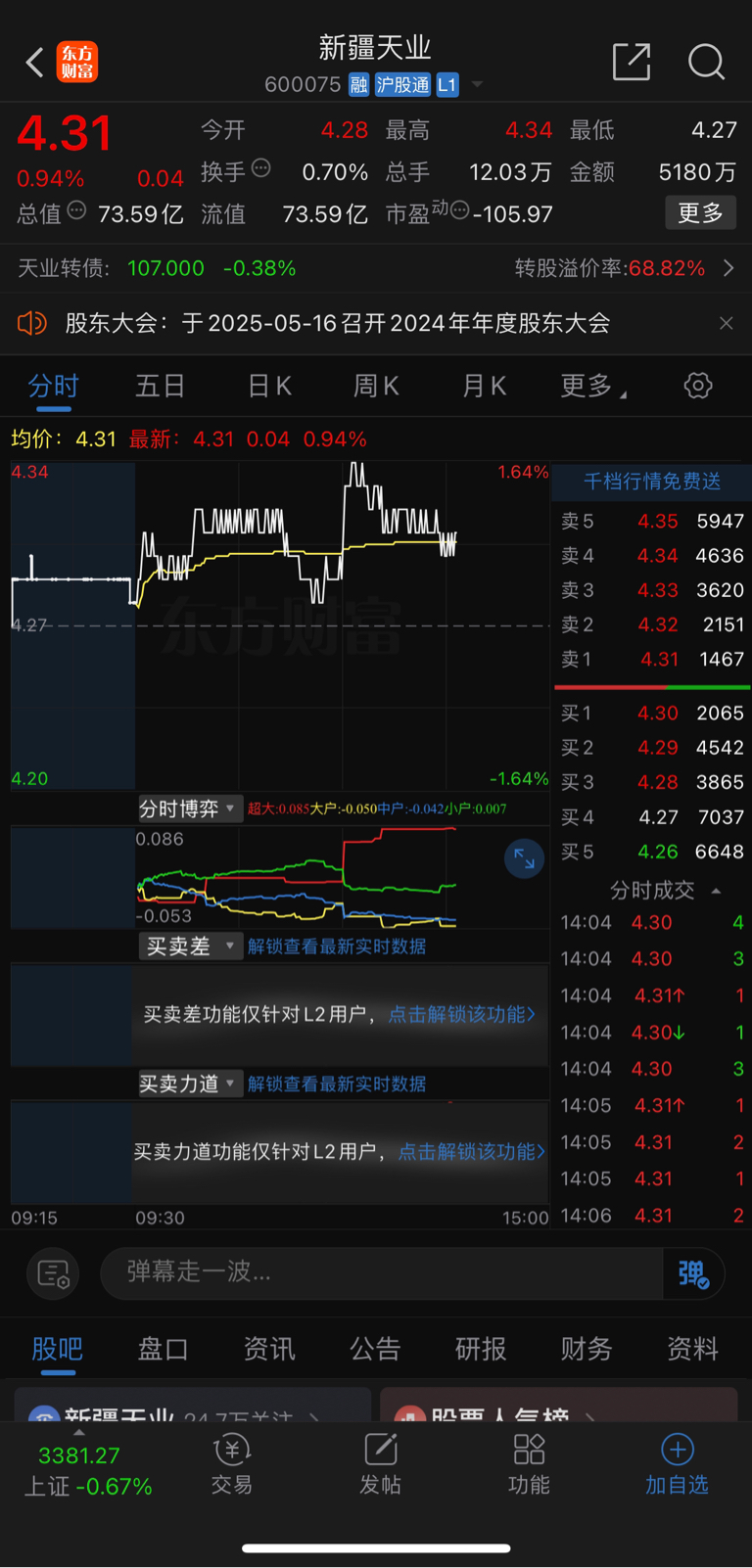The image size is (752, 1568).
Task: Tap the 交易 trade icon
Action: [232, 1465]
